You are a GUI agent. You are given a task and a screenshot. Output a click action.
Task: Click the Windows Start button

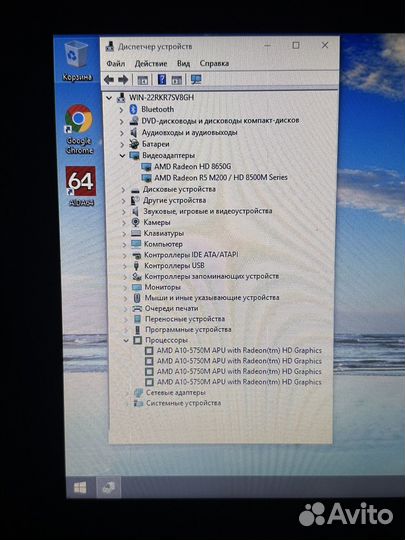81,487
